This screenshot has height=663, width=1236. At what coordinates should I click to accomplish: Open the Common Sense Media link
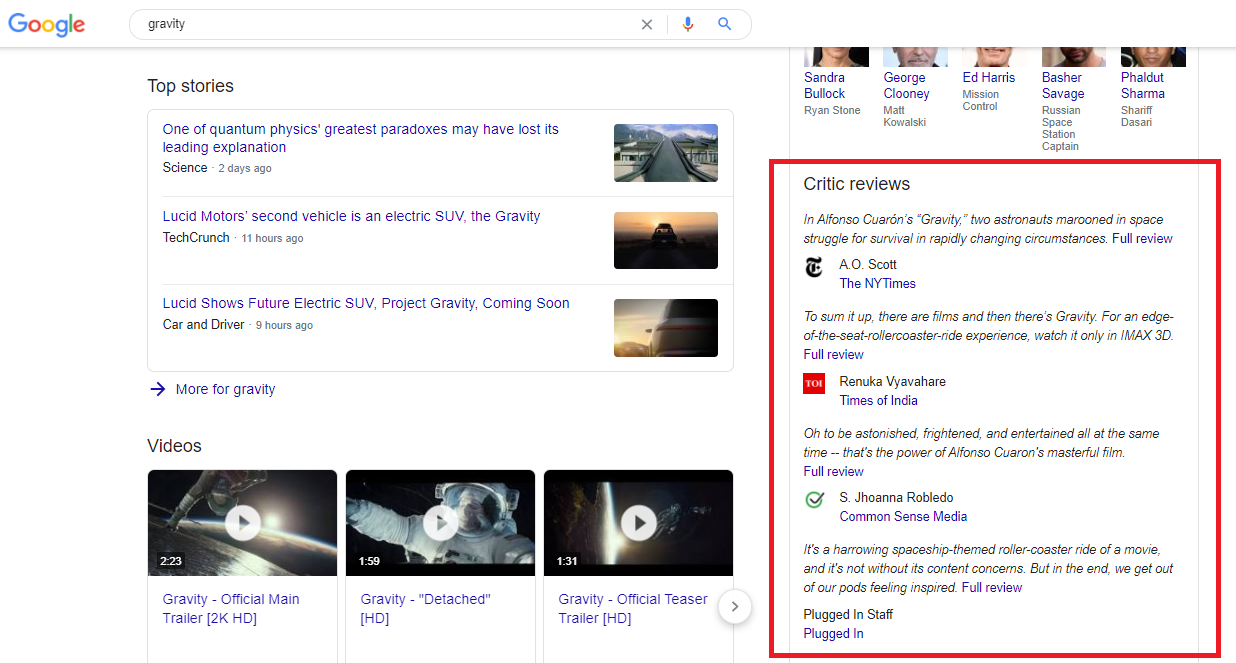(x=904, y=517)
